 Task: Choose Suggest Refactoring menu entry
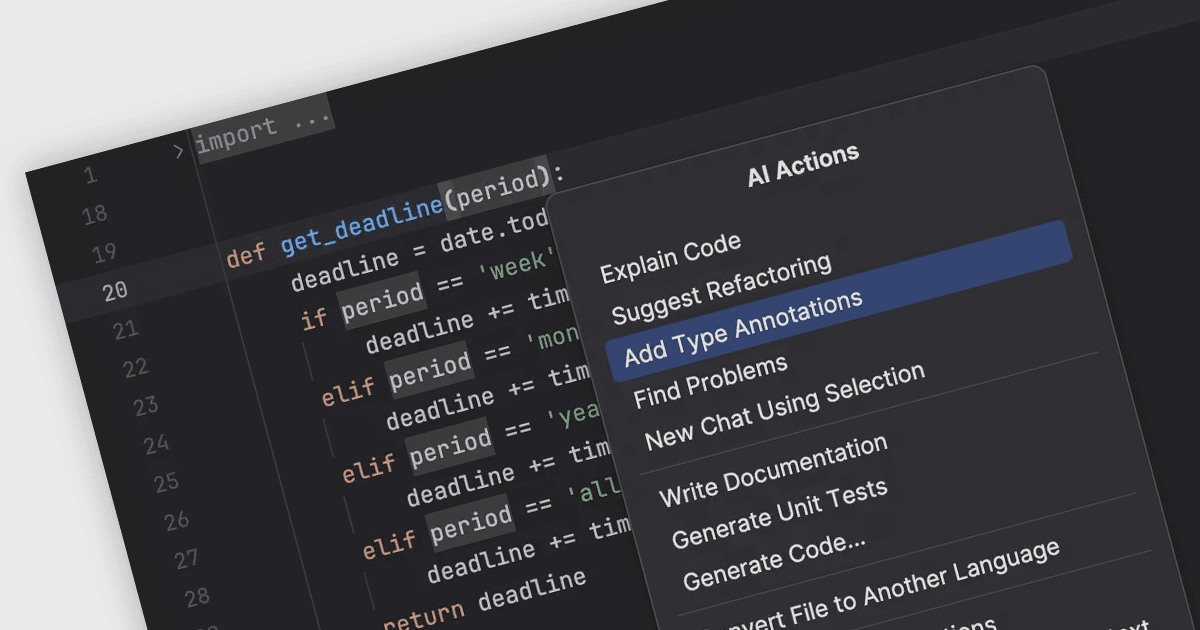coord(722,290)
